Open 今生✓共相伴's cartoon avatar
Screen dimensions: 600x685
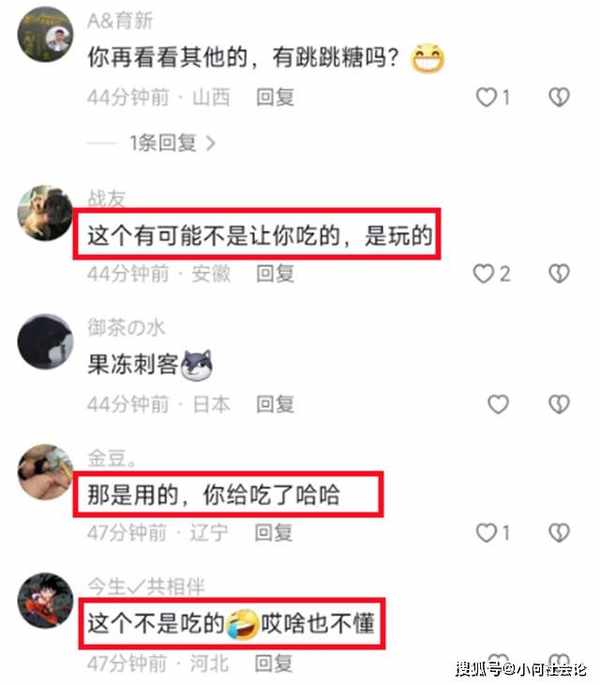[x=45, y=601]
